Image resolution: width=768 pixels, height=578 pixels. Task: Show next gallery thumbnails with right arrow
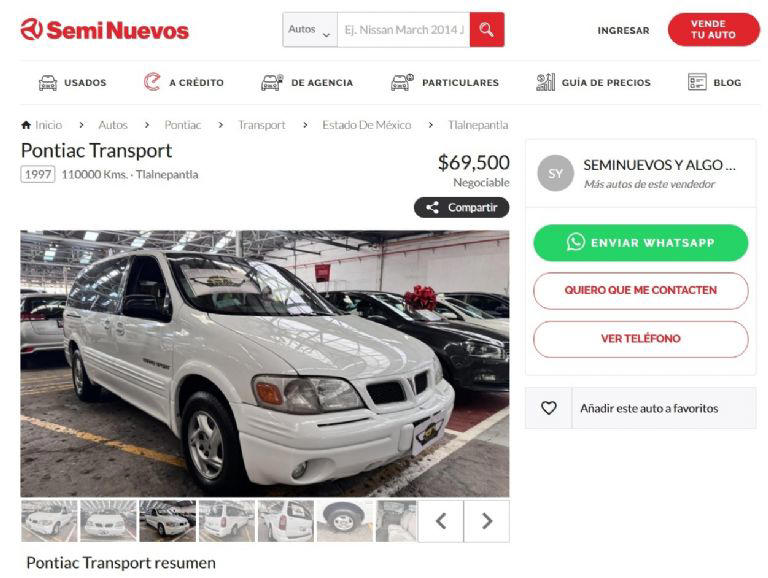tap(486, 521)
